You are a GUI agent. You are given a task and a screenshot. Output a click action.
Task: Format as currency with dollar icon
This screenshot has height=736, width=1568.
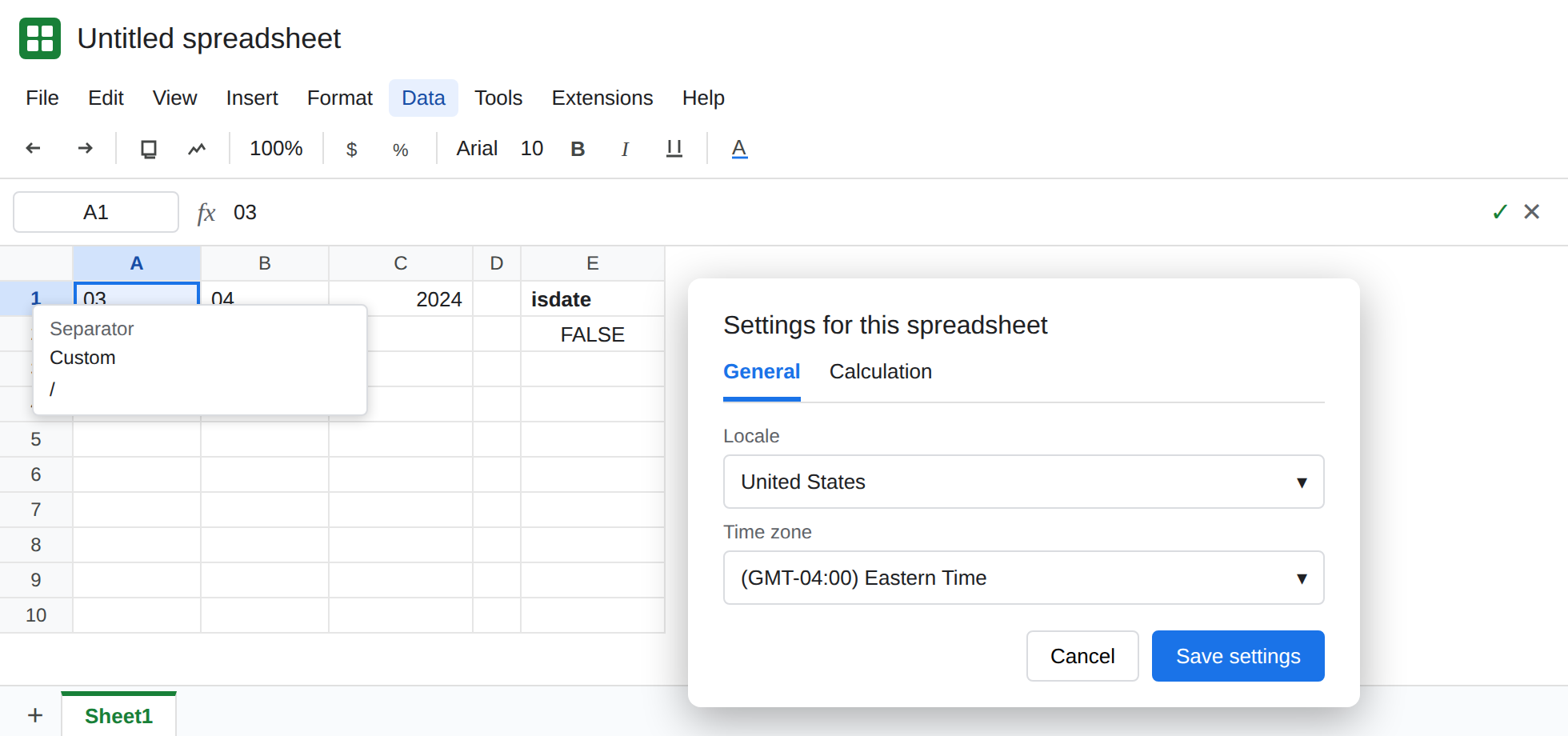[x=351, y=150]
